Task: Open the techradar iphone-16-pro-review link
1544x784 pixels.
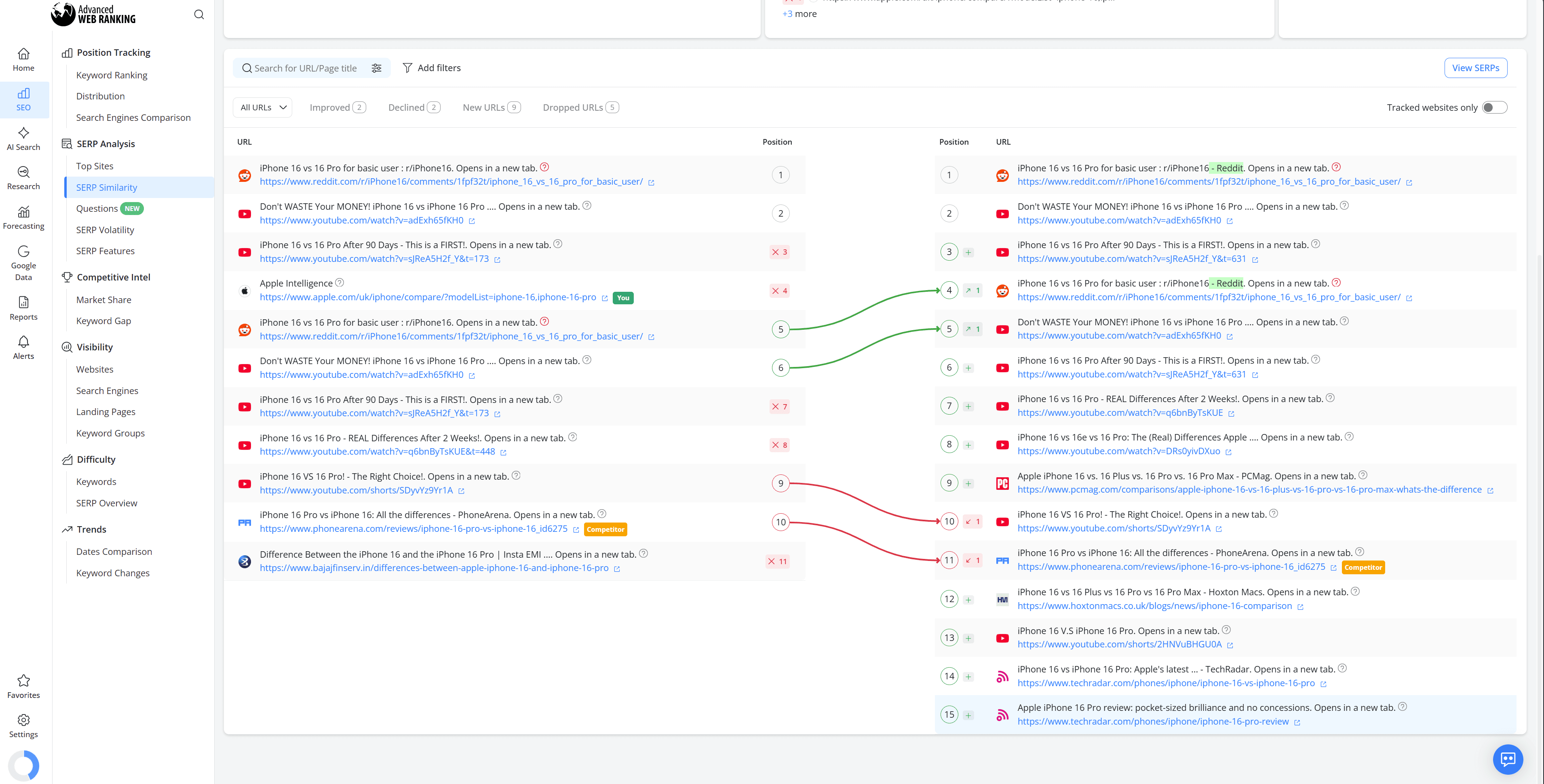Action: (x=1153, y=722)
